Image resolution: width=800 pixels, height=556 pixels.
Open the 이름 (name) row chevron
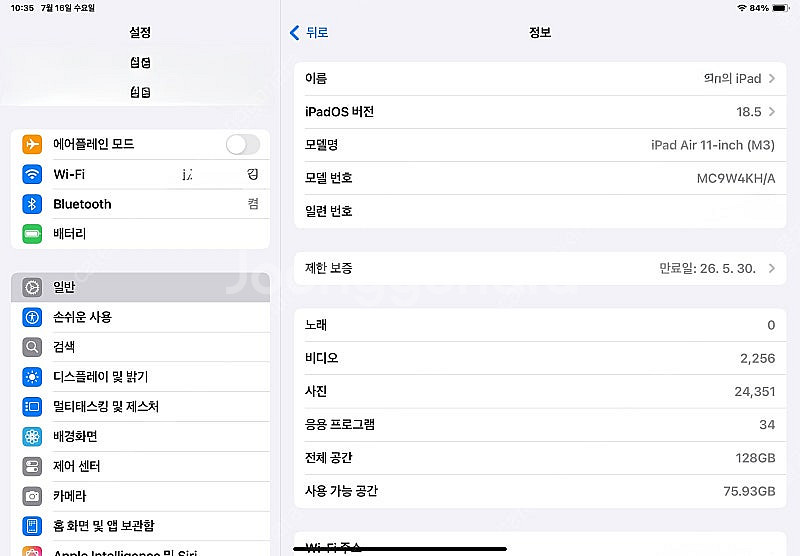[x=772, y=79]
